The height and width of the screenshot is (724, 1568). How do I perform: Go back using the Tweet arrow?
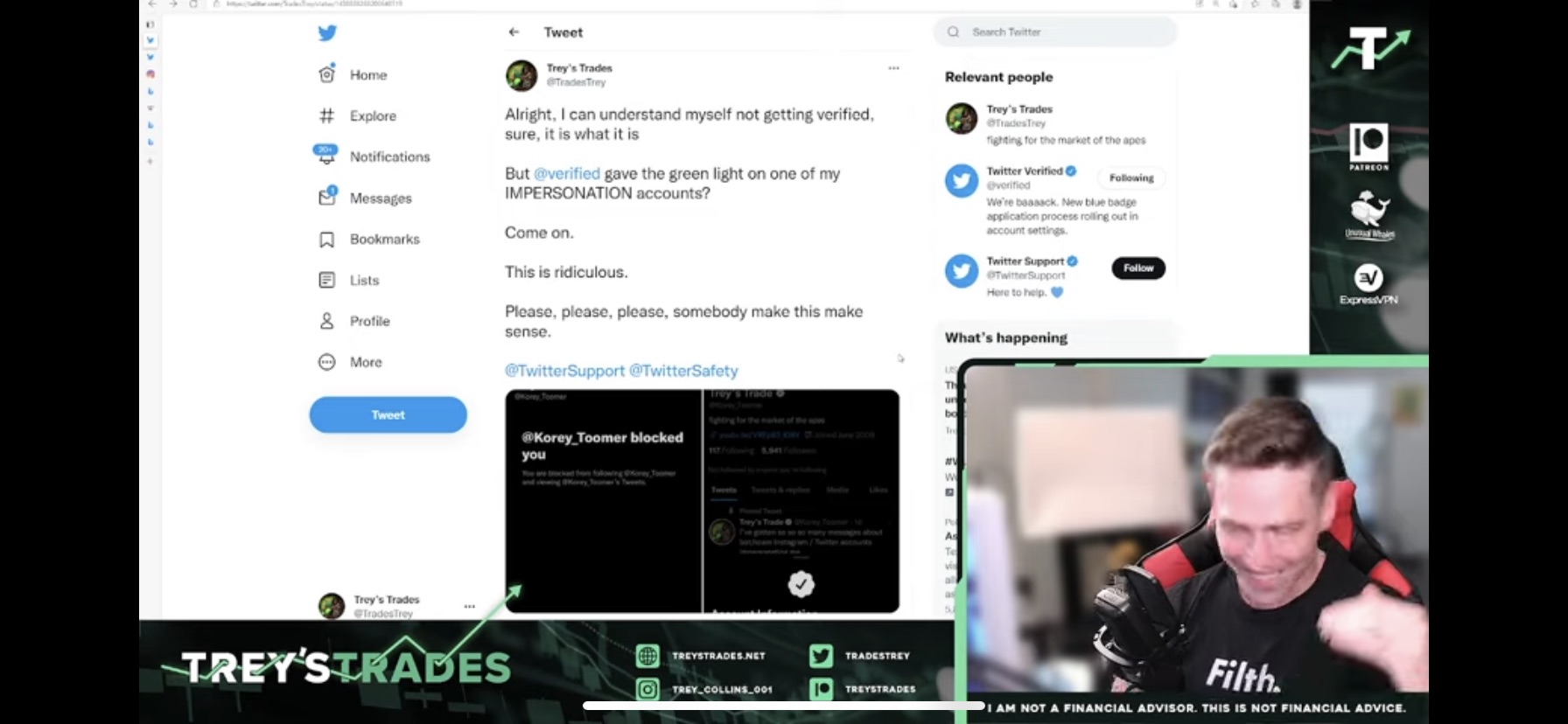point(514,32)
